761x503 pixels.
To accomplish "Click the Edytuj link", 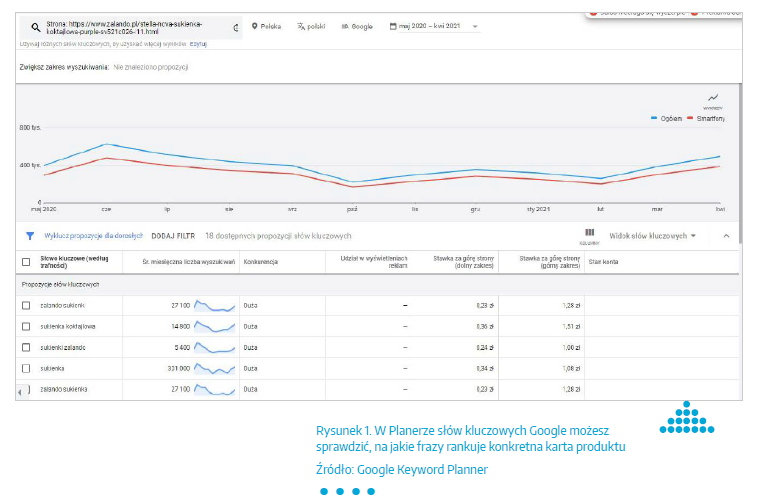I will (x=198, y=44).
